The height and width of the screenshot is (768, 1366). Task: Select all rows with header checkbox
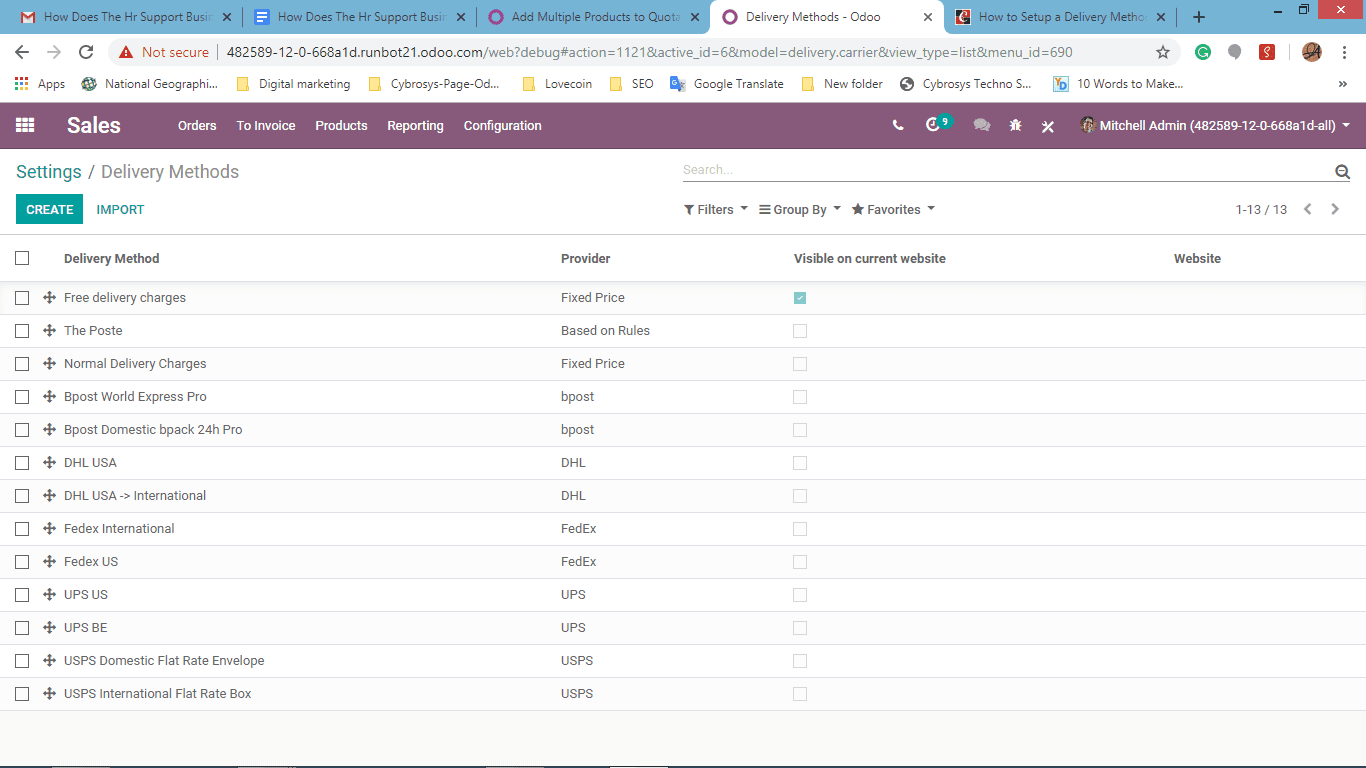(x=22, y=258)
